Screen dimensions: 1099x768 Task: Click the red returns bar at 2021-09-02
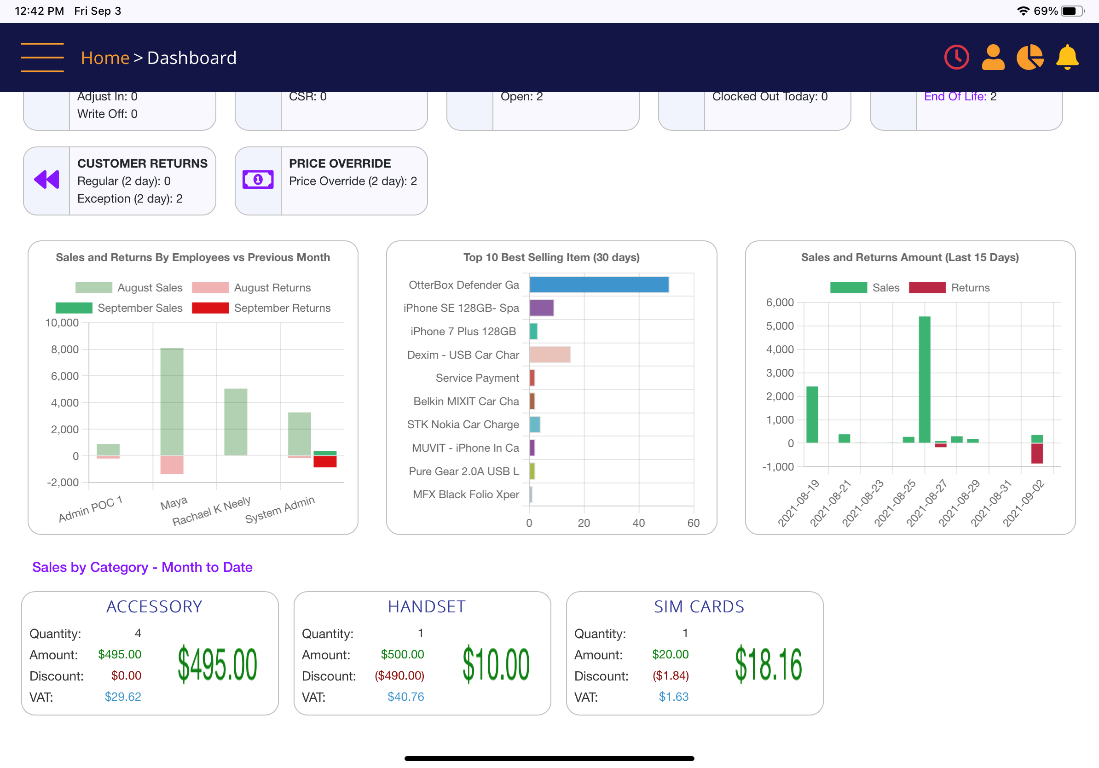[1037, 453]
